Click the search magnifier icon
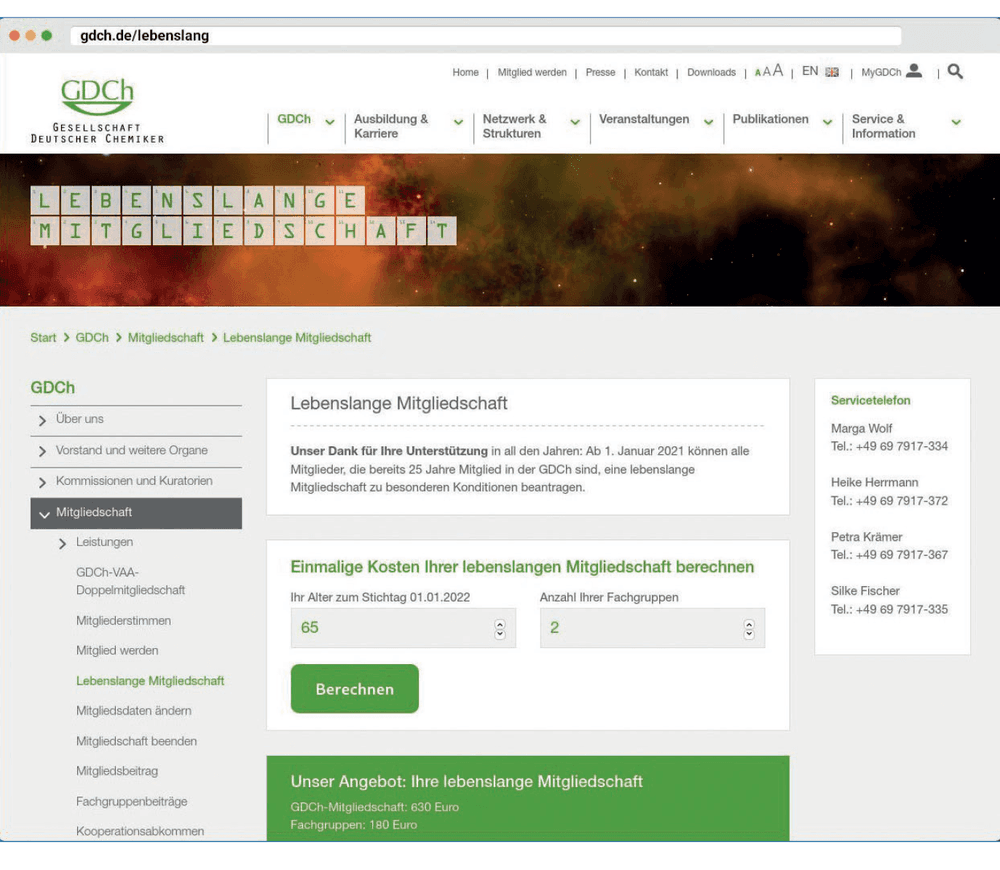 (955, 71)
